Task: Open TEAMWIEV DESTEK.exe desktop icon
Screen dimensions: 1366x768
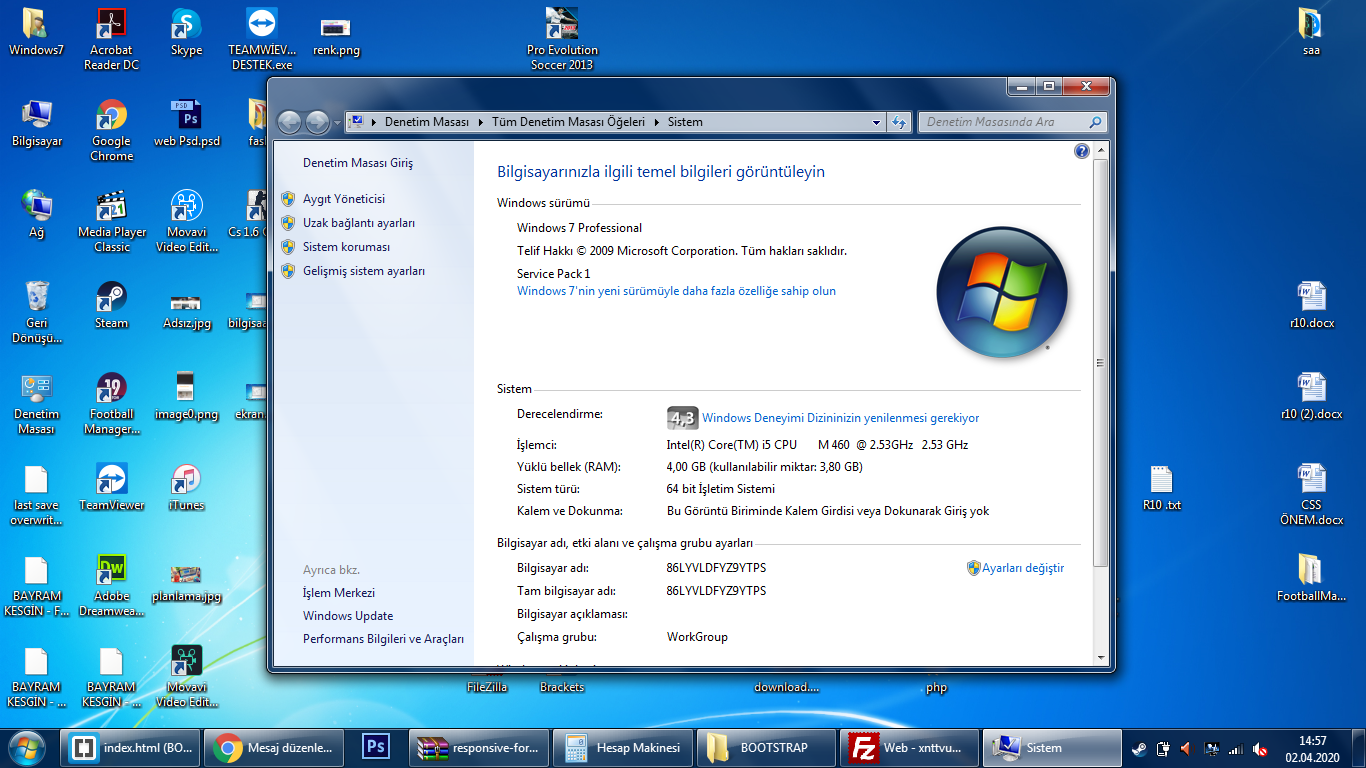Action: pyautogui.click(x=261, y=40)
